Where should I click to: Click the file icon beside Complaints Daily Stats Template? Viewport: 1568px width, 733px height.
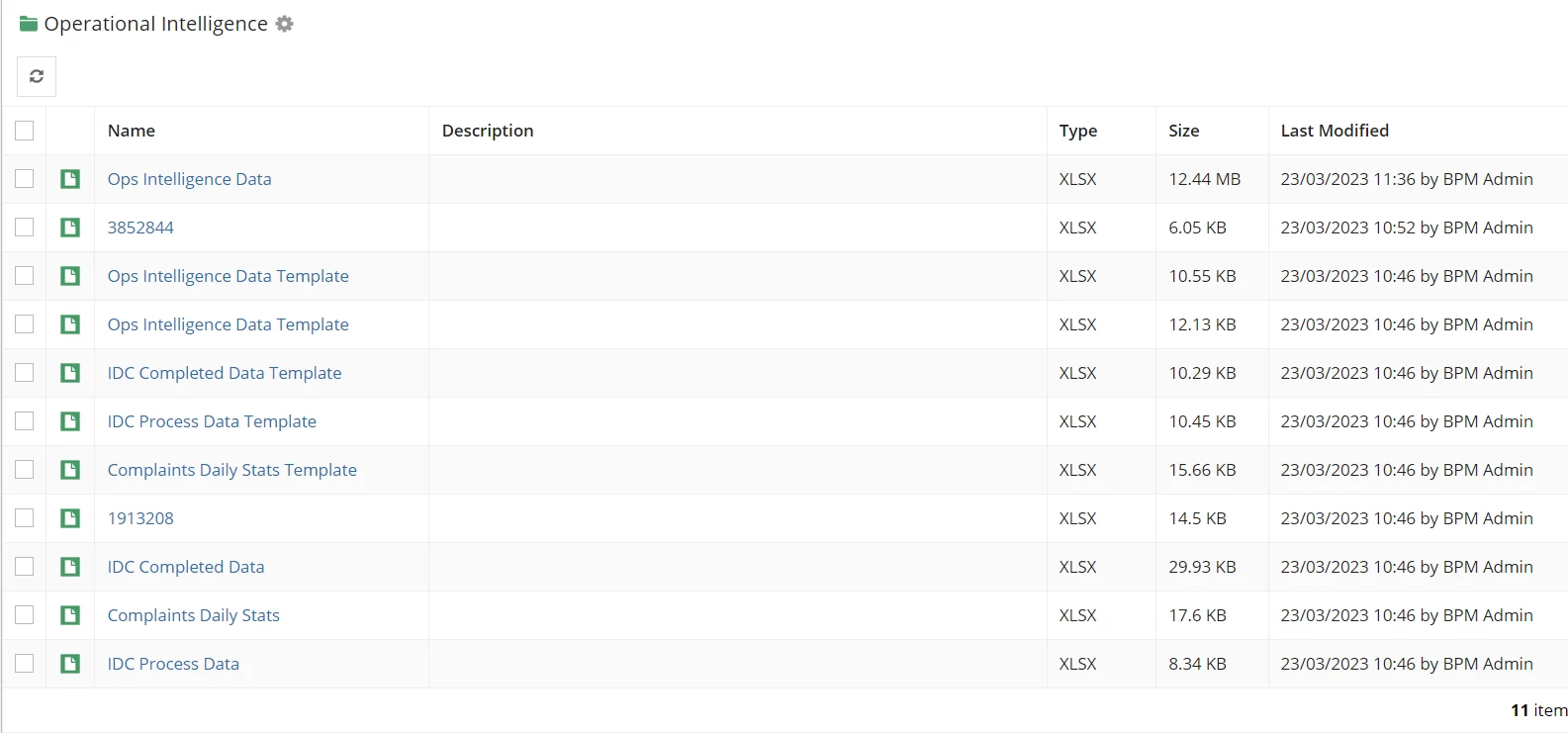point(70,470)
